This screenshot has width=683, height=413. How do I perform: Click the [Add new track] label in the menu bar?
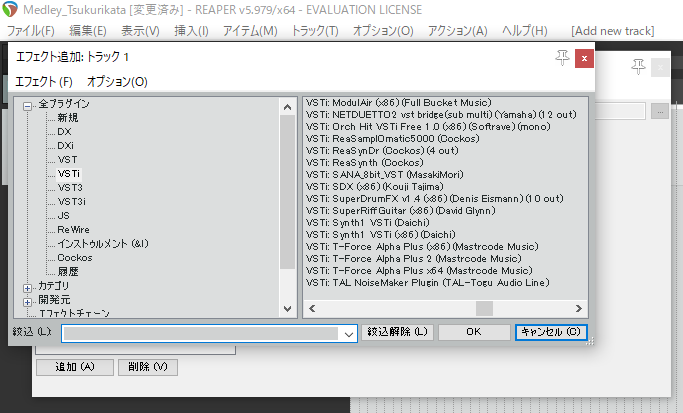coord(612,31)
